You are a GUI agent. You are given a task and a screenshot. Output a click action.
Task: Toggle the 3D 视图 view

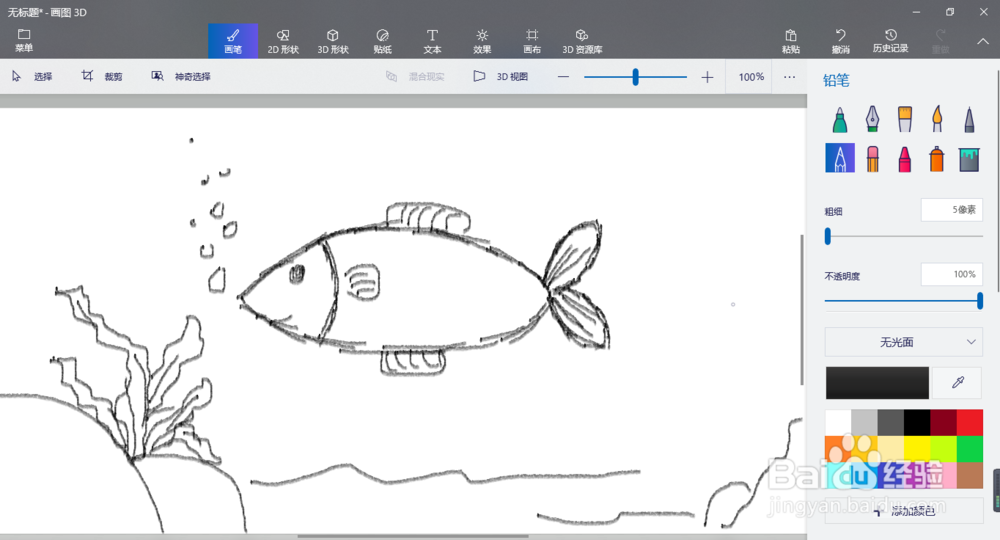coord(501,77)
